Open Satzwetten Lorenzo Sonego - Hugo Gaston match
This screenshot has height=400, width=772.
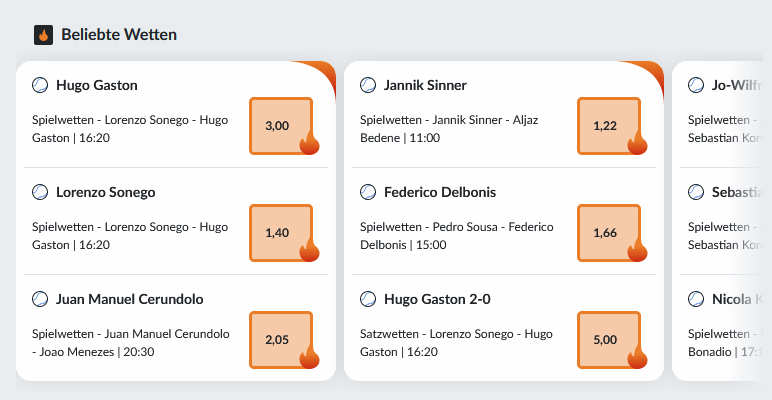[x=456, y=343]
